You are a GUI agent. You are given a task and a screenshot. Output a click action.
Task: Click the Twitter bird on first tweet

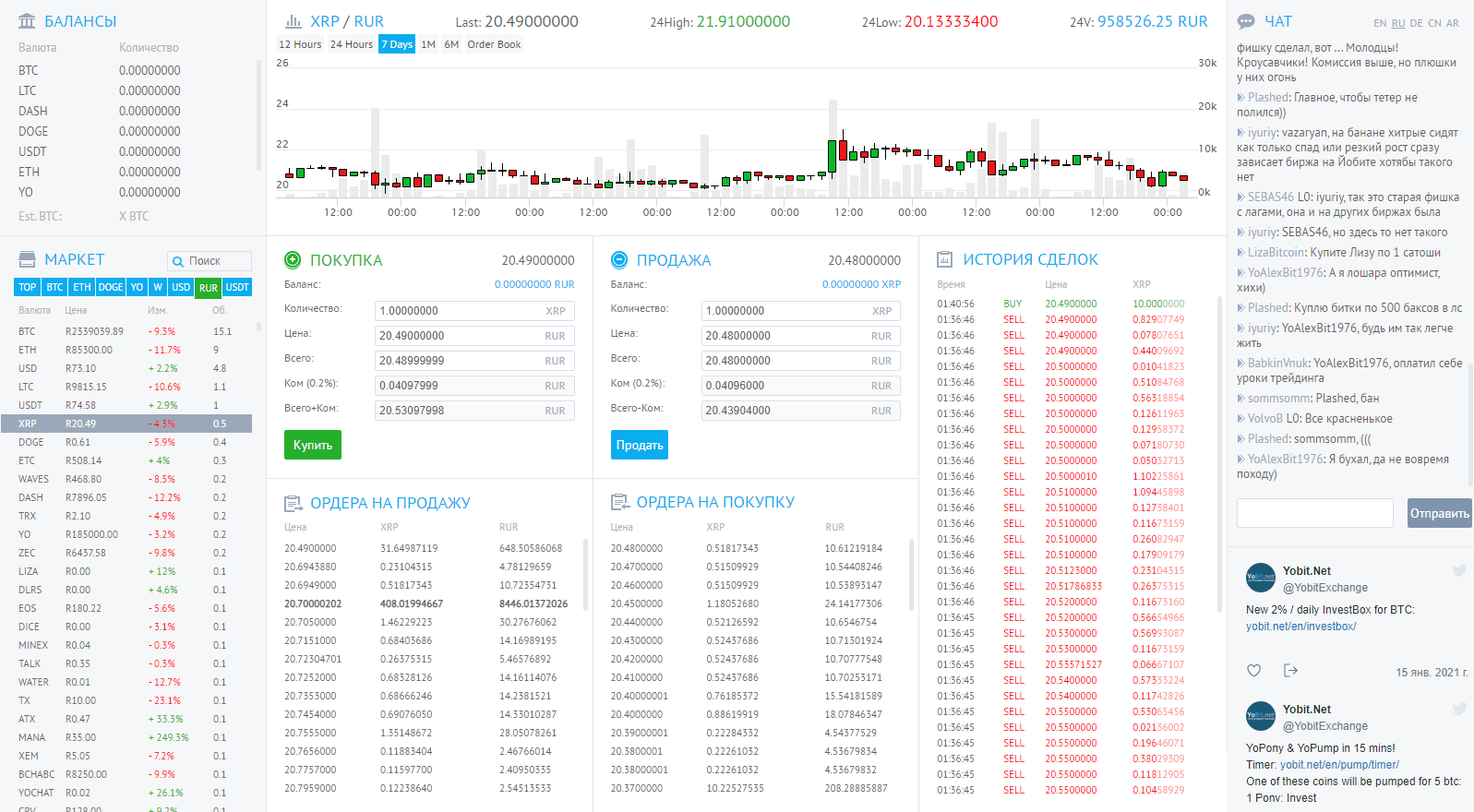pos(1459,570)
